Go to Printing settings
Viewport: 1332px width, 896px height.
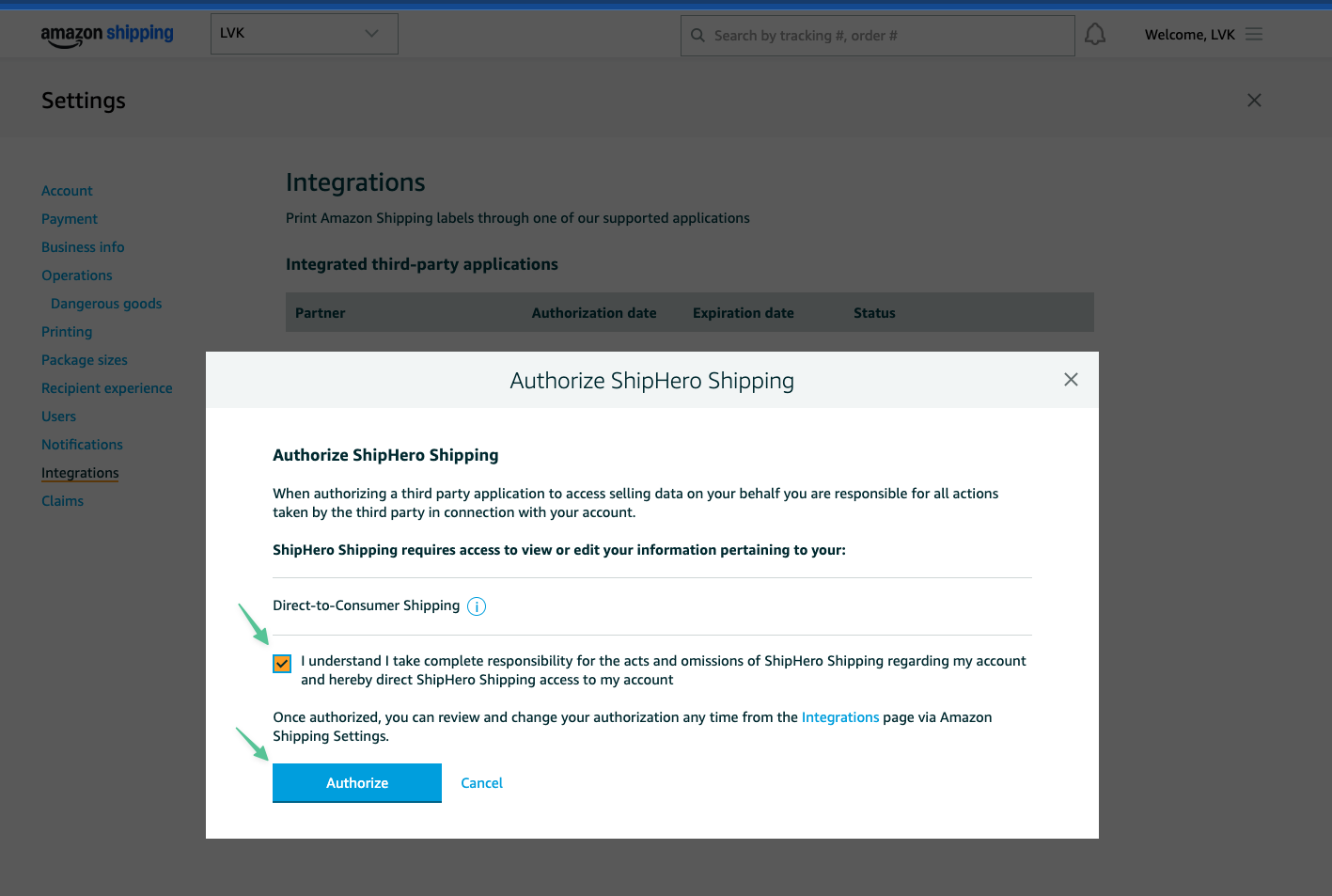click(67, 332)
